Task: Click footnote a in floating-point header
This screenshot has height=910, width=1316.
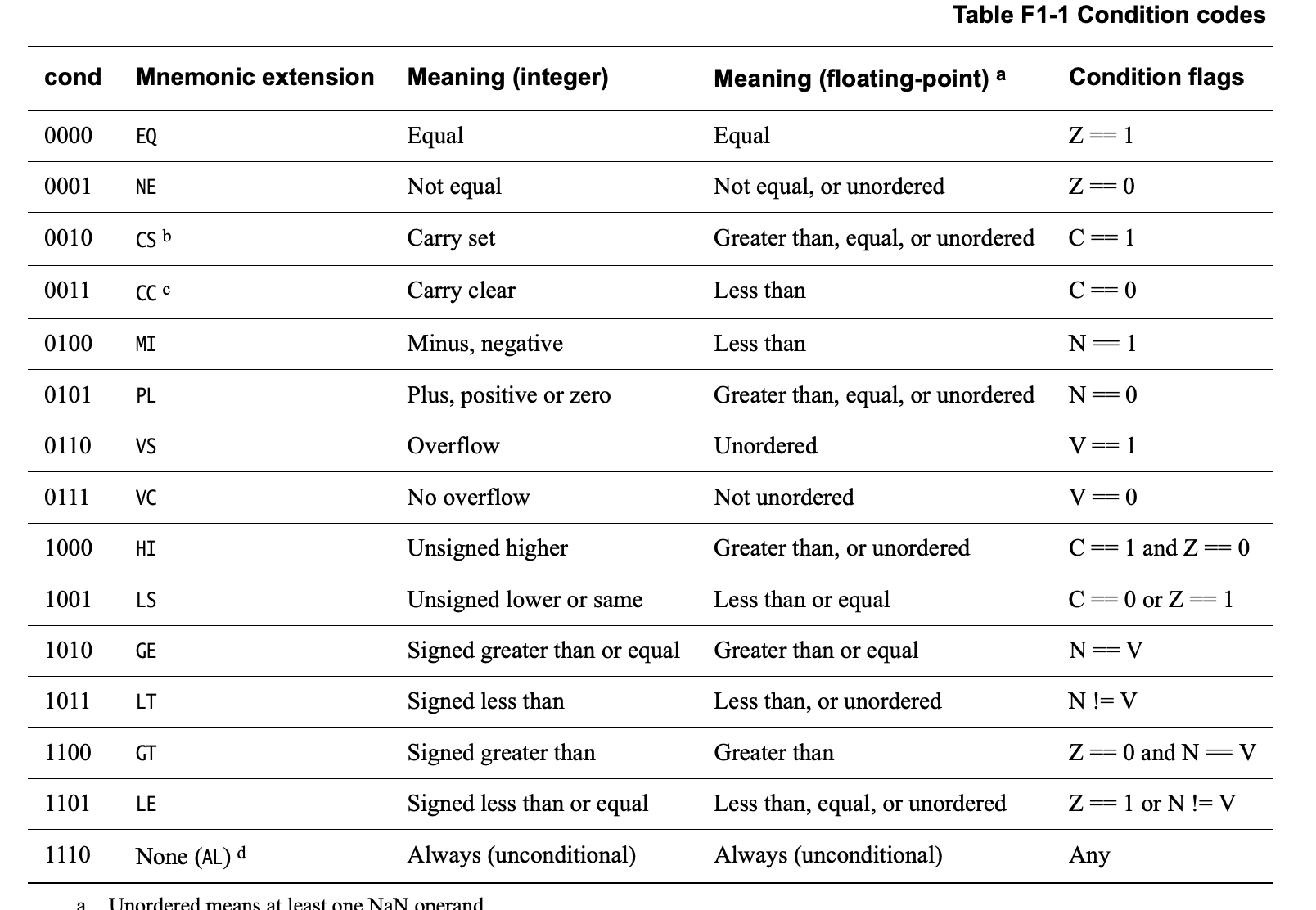Action: pyautogui.click(x=1001, y=74)
